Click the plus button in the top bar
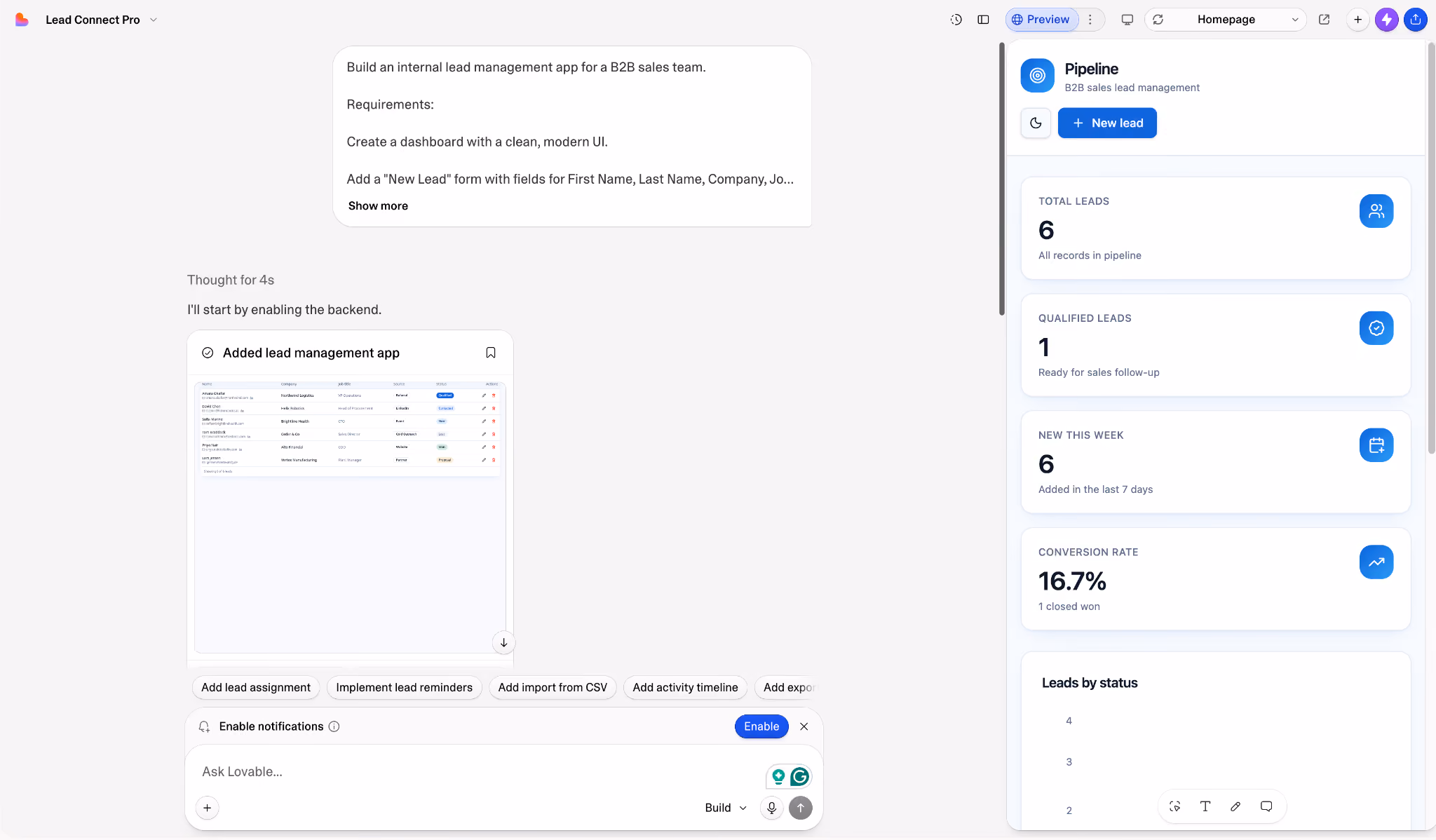The height and width of the screenshot is (840, 1436). (x=1357, y=20)
